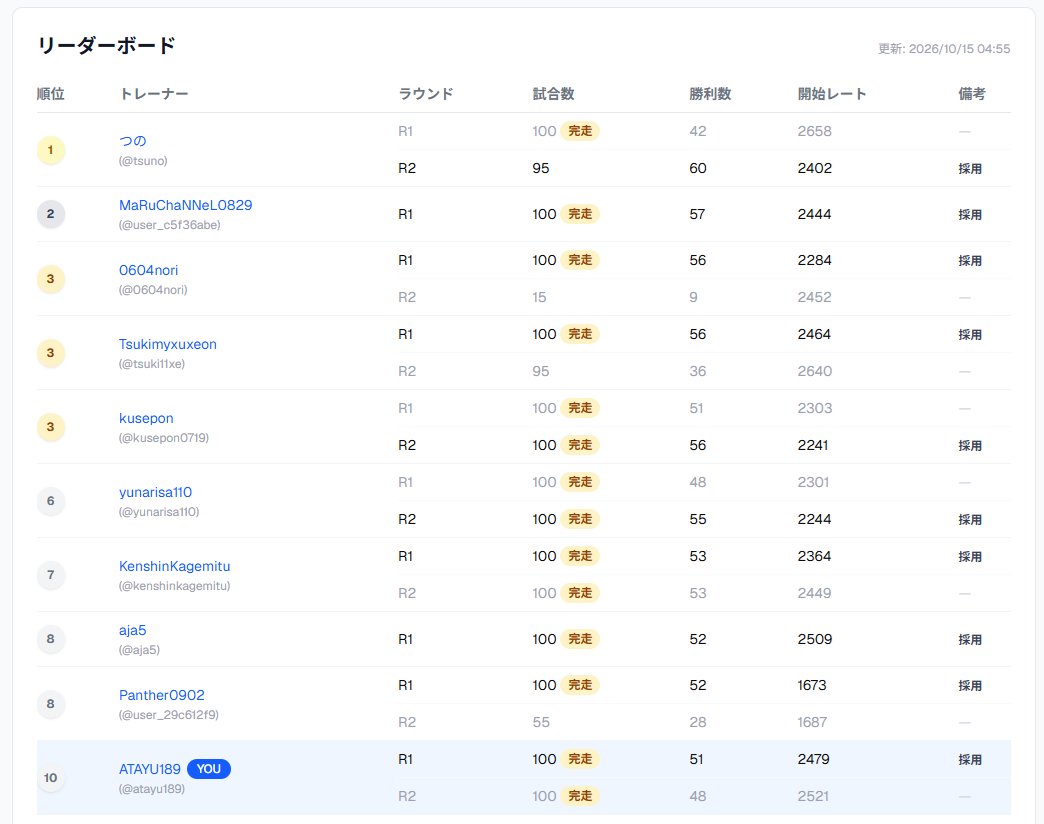This screenshot has height=824, width=1044.
Task: Click the 開始レート column header
Action: [x=832, y=94]
